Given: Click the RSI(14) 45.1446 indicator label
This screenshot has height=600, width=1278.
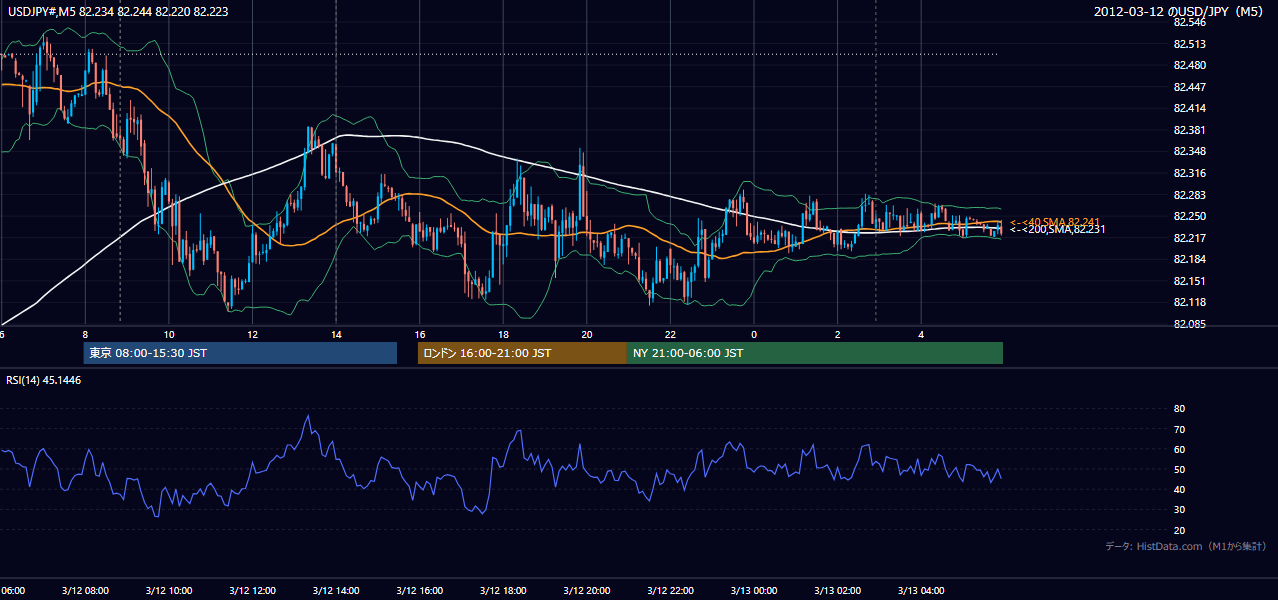Looking at the screenshot, I should coord(44,380).
